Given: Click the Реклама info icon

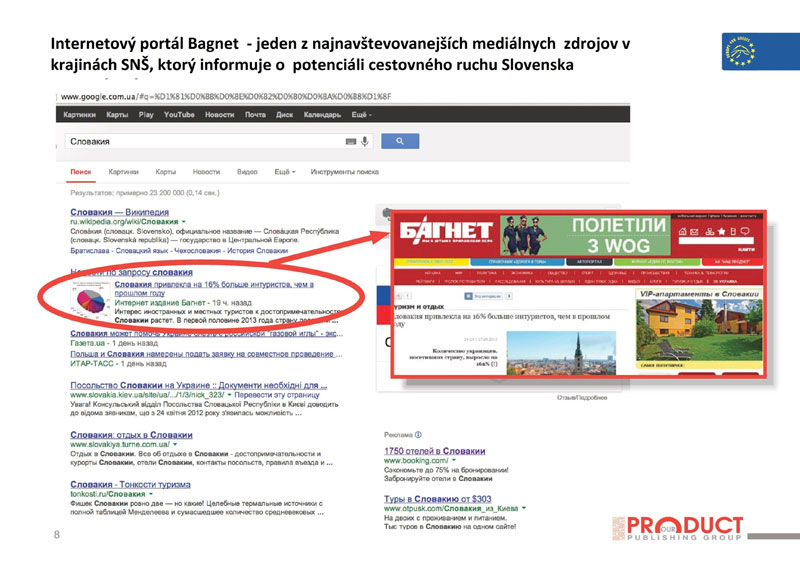Looking at the screenshot, I should tap(418, 435).
